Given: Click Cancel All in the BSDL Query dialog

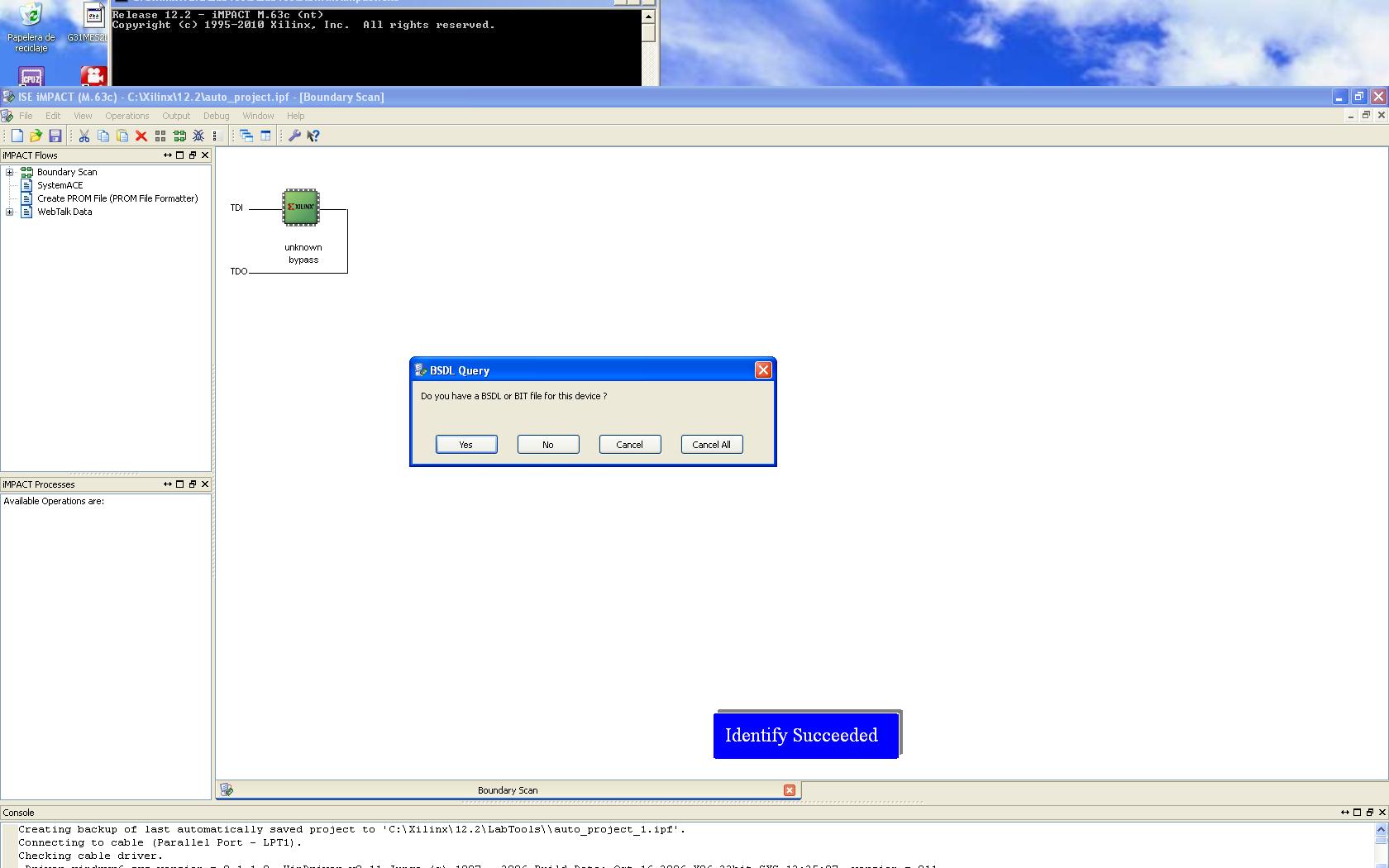Looking at the screenshot, I should (x=712, y=445).
